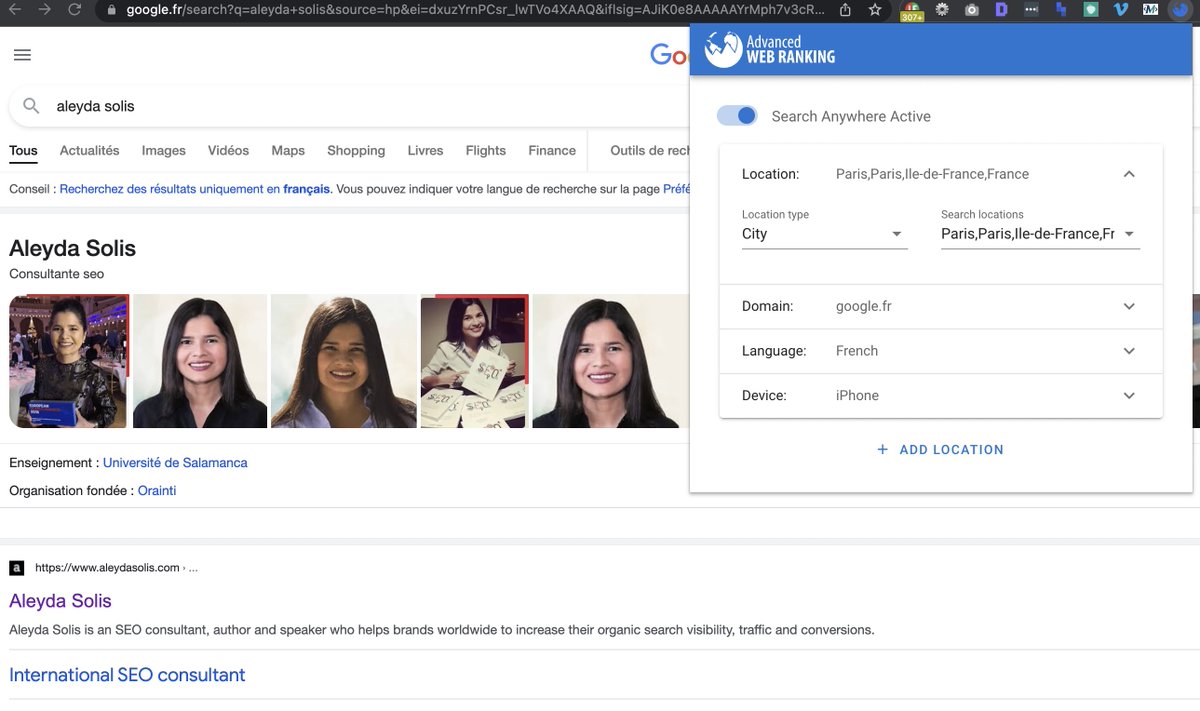Open International SEO consultant sitelink
The image size is (1200, 711).
[x=127, y=675]
